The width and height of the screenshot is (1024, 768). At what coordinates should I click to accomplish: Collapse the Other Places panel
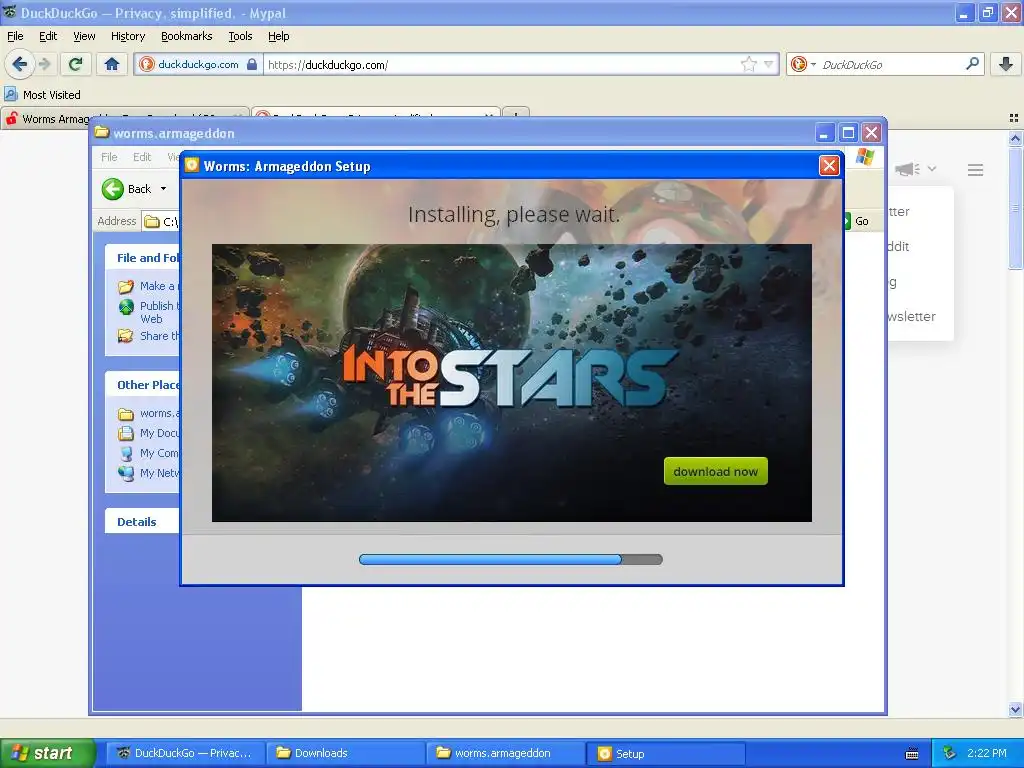142,385
